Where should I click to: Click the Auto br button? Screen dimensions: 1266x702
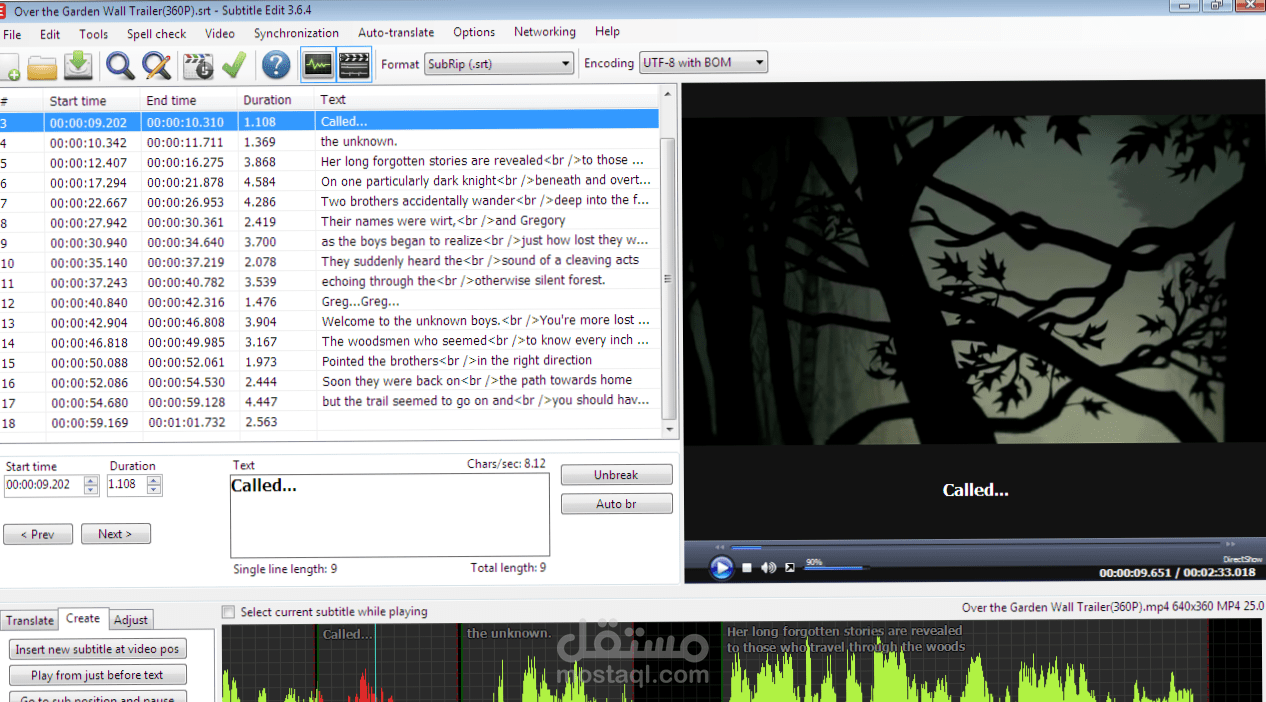tap(616, 504)
